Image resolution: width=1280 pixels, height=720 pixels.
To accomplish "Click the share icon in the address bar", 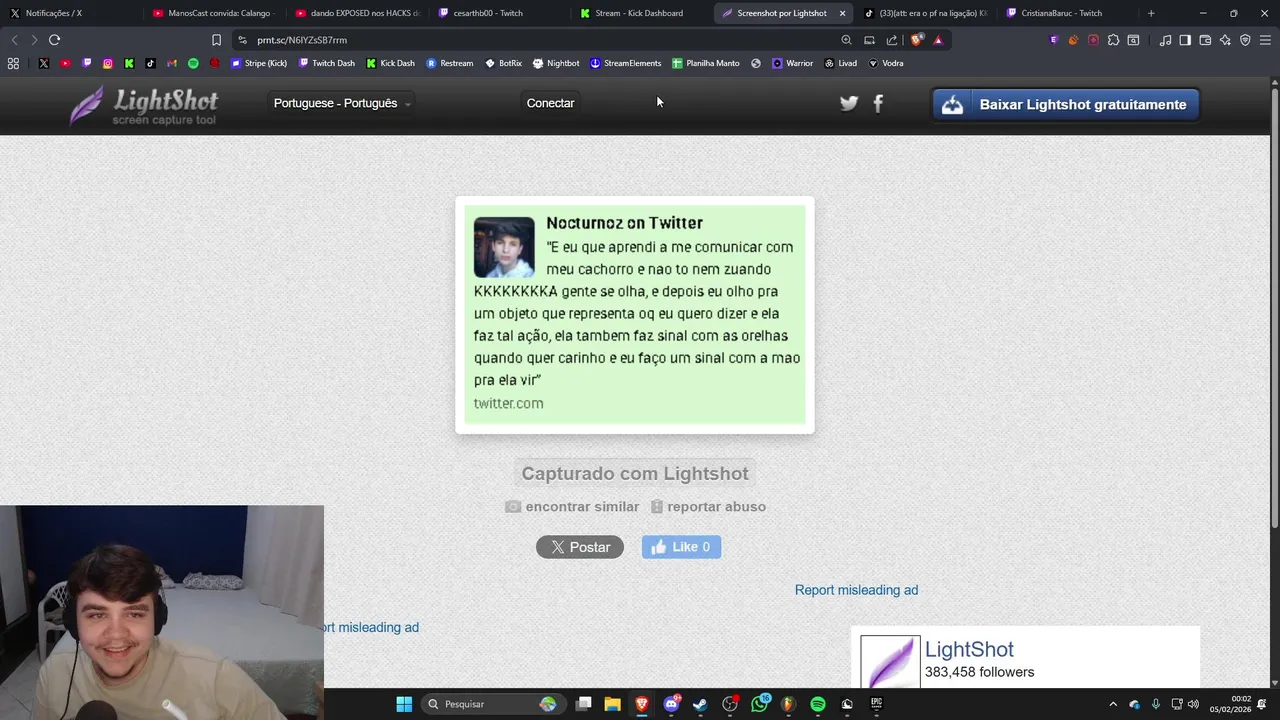I will click(892, 40).
